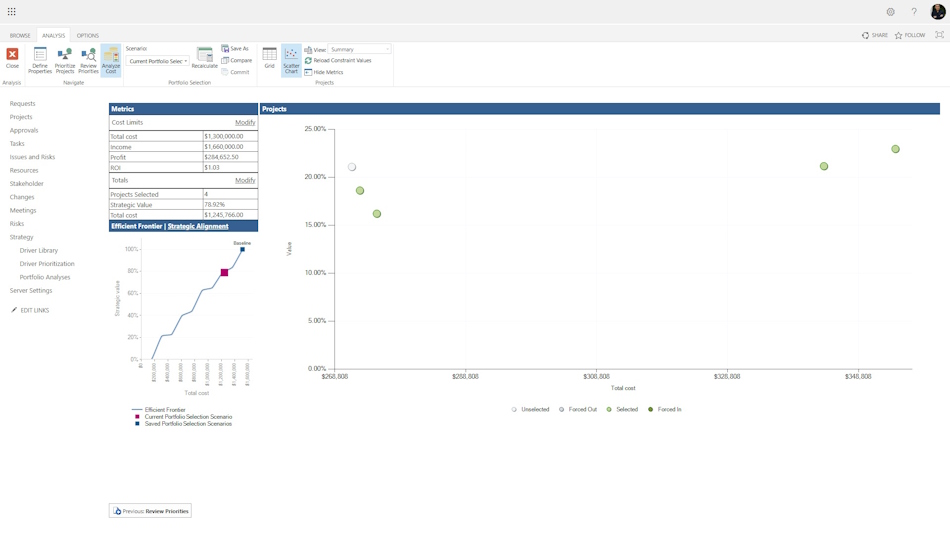950x534 pixels.
Task: Click the Profit value $284,652.50
Action: (230, 157)
